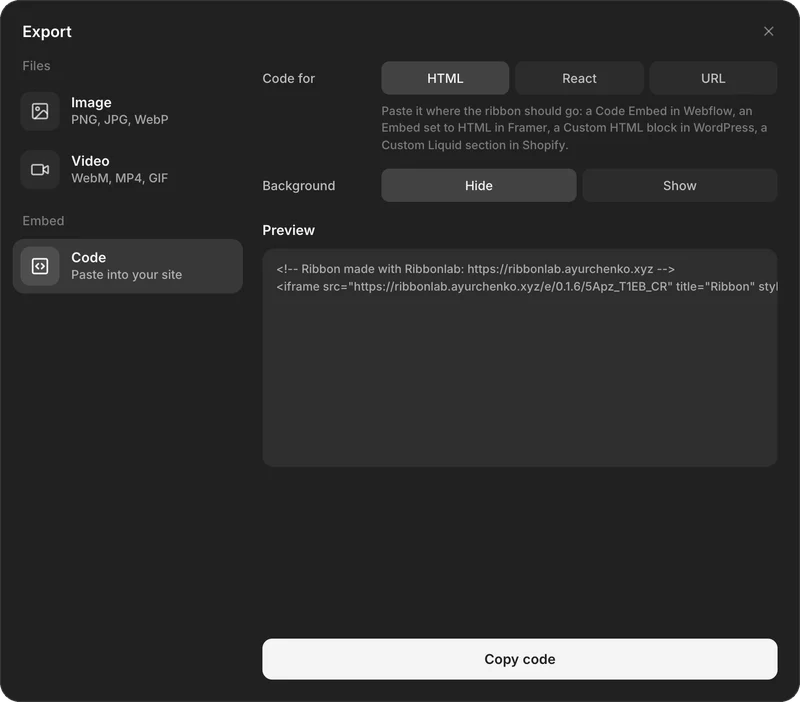Screen dimensions: 800x702
Task: Click the paste instructions help text
Action: [x=574, y=128]
